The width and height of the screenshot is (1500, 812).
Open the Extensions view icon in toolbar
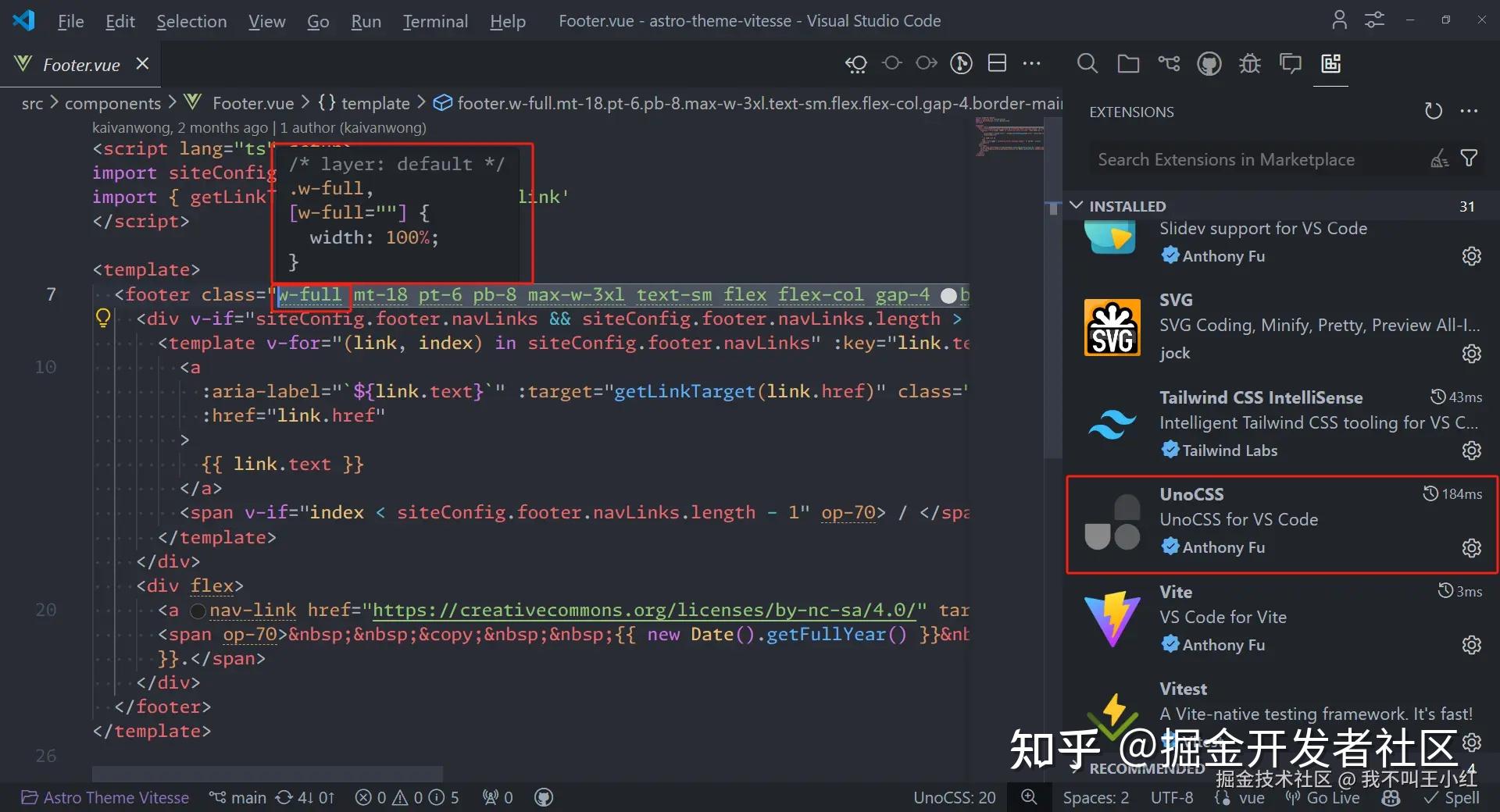tap(1330, 63)
